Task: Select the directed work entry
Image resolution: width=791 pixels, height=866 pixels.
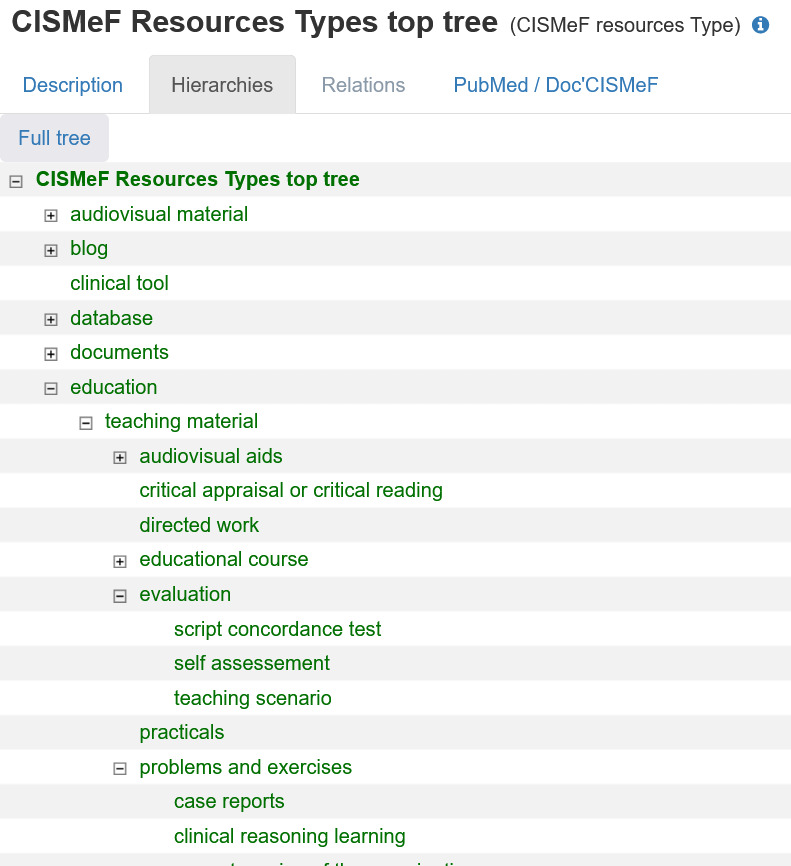Action: coord(199,525)
